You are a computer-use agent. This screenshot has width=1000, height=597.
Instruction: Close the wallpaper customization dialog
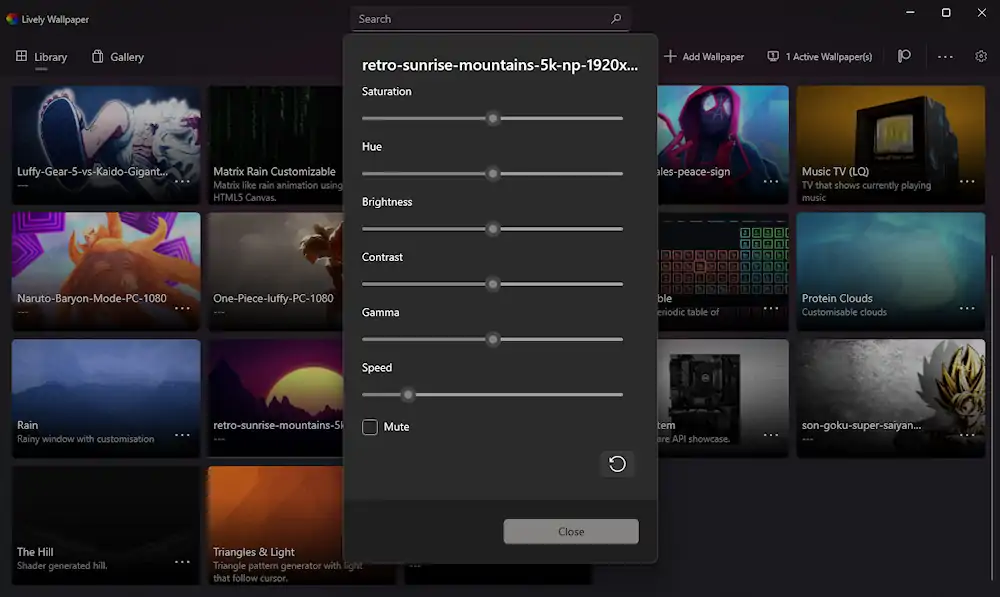[571, 531]
